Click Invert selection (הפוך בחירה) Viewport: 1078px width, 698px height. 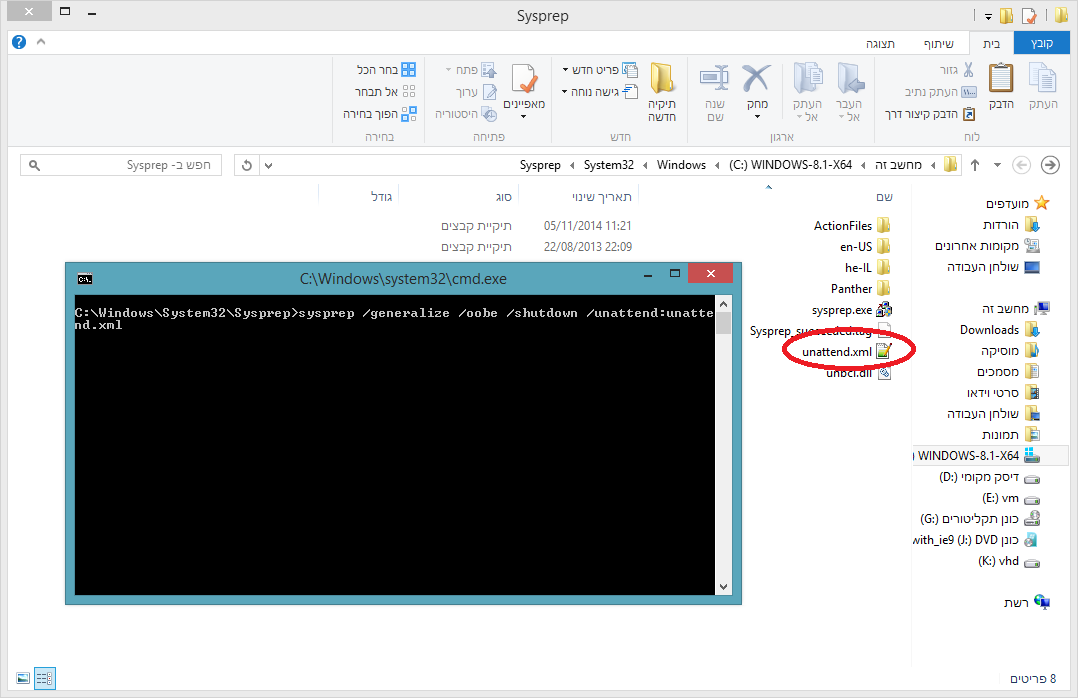pos(380,113)
